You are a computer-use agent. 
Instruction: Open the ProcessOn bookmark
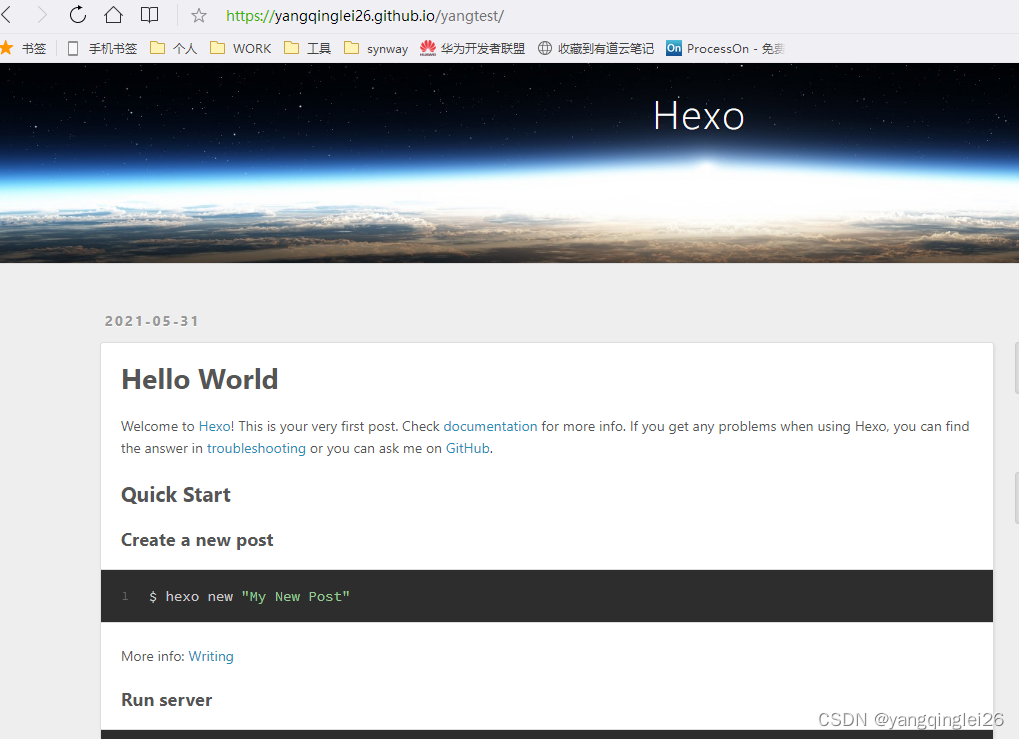coord(725,48)
